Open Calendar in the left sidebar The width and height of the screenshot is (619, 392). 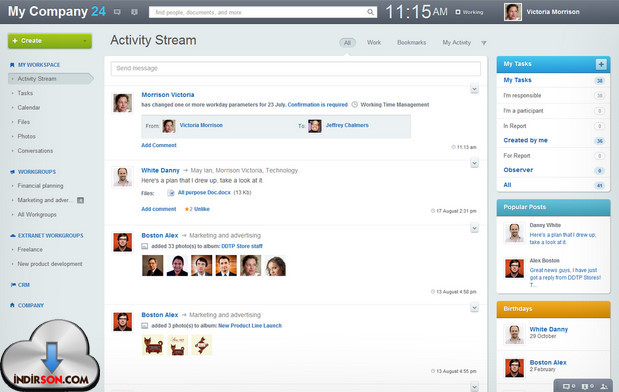pos(29,107)
